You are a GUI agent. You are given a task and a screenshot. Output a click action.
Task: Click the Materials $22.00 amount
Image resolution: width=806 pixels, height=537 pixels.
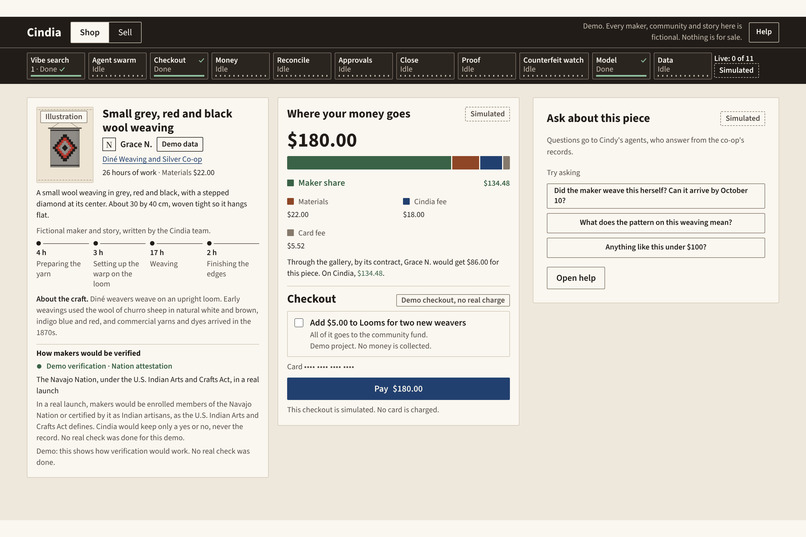298,215
